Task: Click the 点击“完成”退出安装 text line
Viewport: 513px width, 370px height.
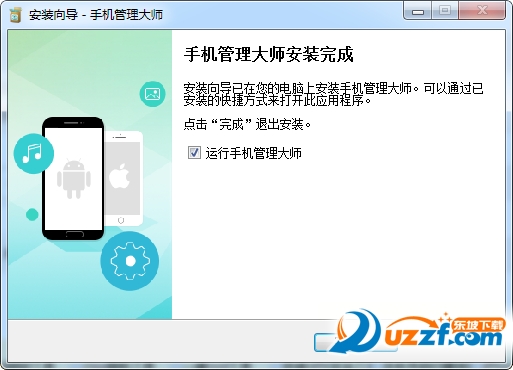Action: (x=247, y=125)
